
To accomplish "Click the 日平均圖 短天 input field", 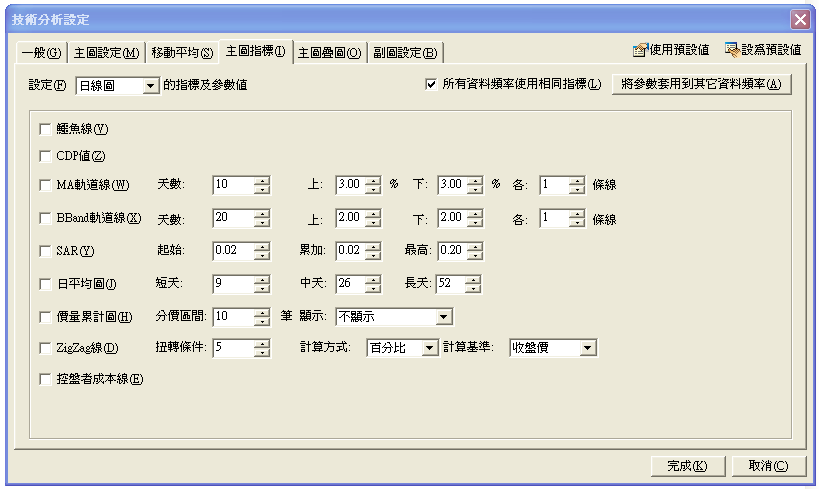I will point(232,284).
